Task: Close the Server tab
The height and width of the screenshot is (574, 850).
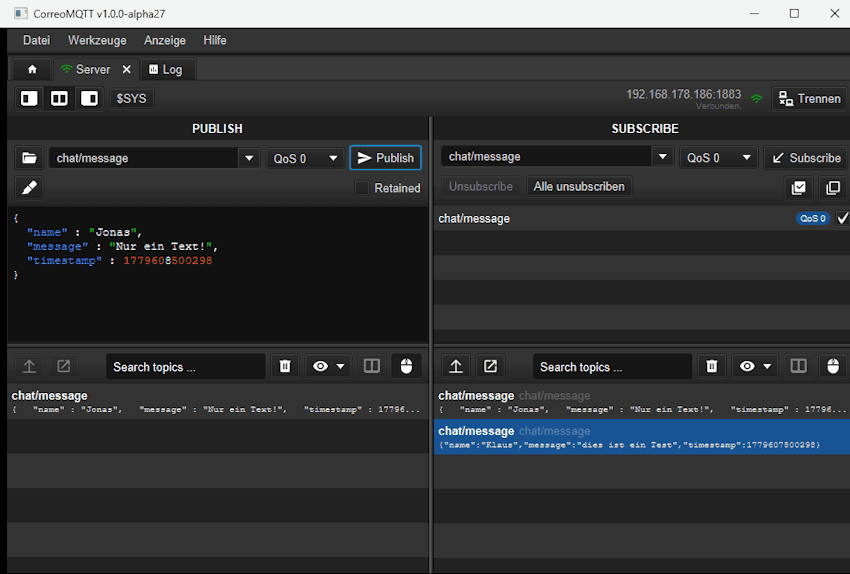Action: [126, 69]
